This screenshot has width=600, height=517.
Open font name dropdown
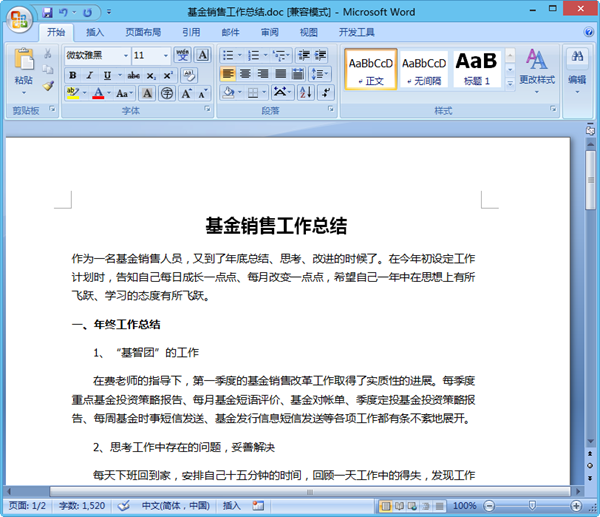point(126,55)
